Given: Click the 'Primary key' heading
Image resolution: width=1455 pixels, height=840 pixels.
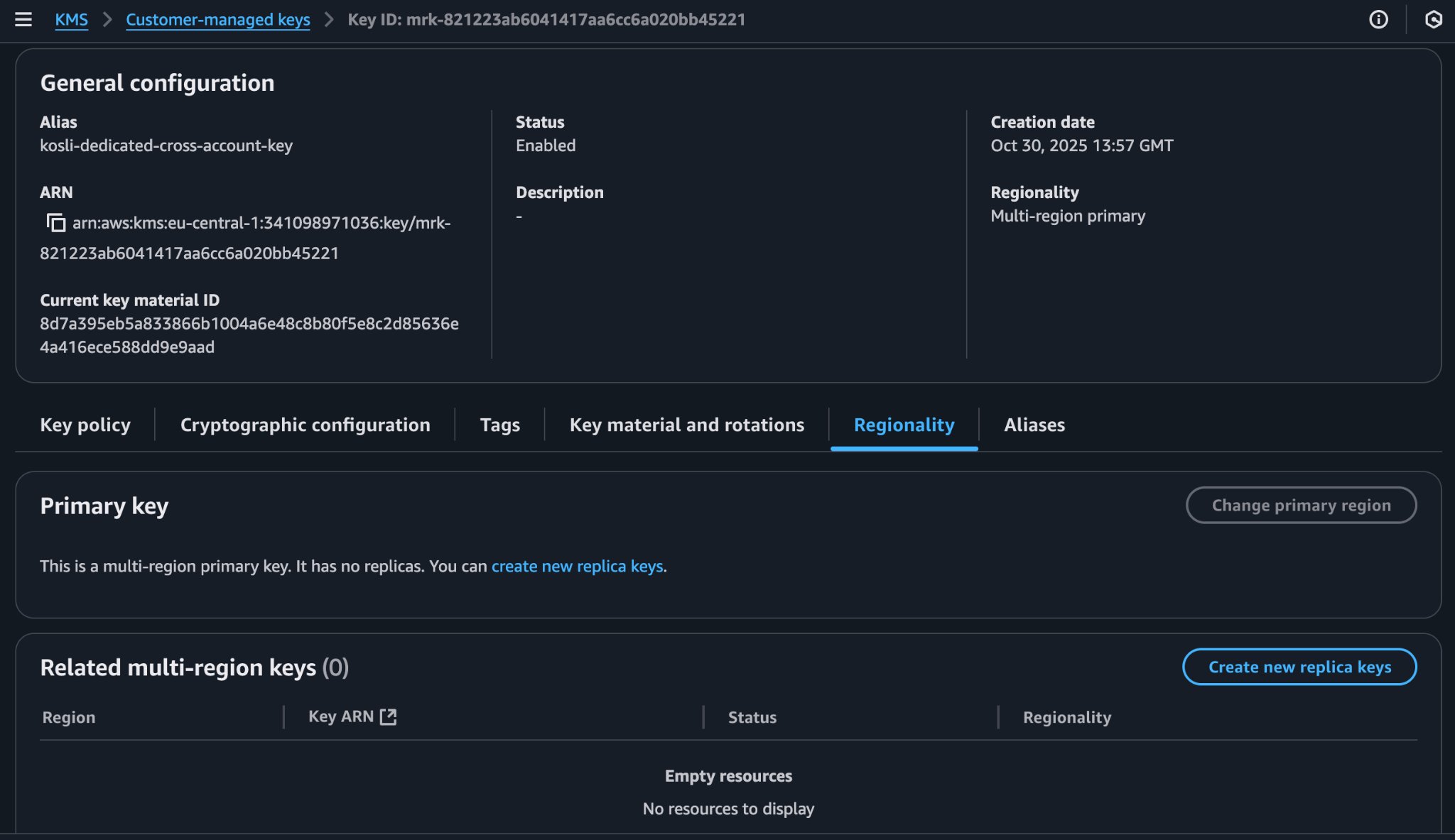Looking at the screenshot, I should coord(104,506).
